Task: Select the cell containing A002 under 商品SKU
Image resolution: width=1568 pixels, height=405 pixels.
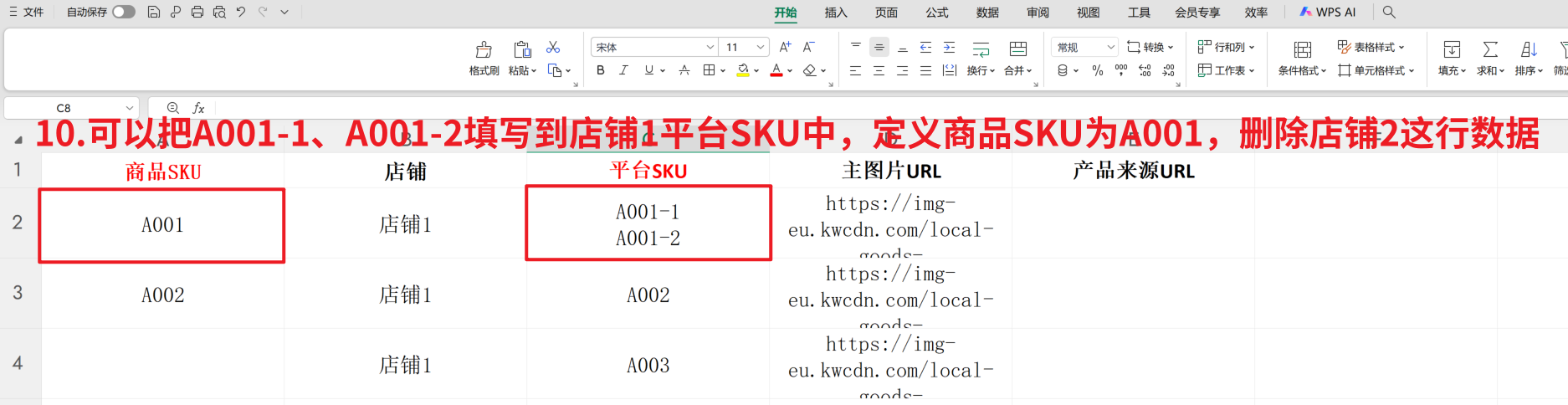Action: (x=162, y=295)
